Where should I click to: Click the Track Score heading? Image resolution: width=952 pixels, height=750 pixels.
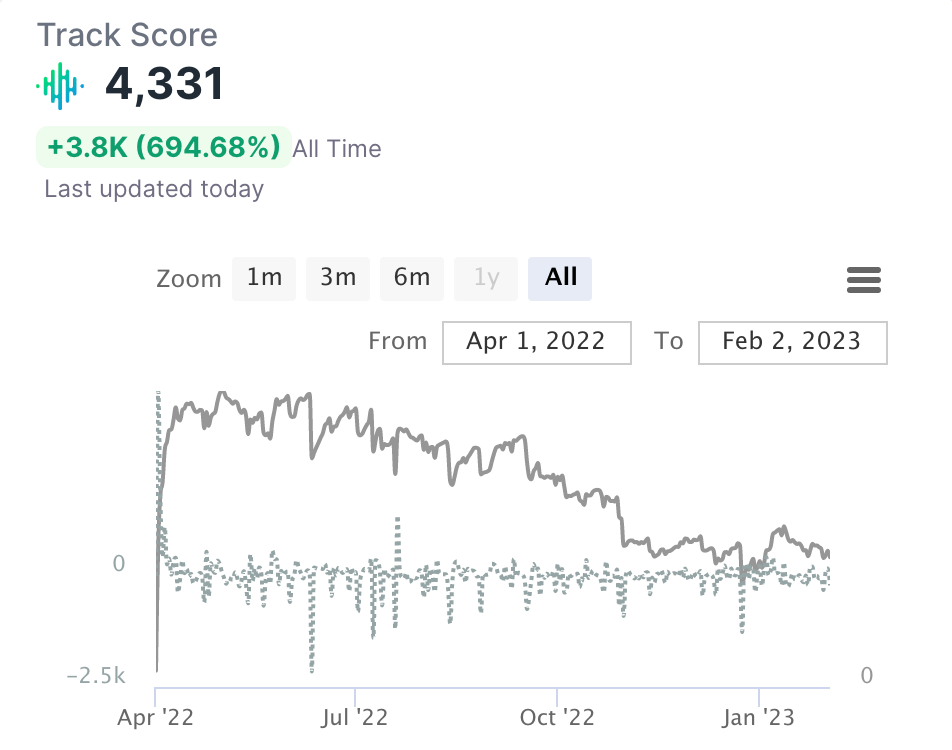tap(127, 36)
